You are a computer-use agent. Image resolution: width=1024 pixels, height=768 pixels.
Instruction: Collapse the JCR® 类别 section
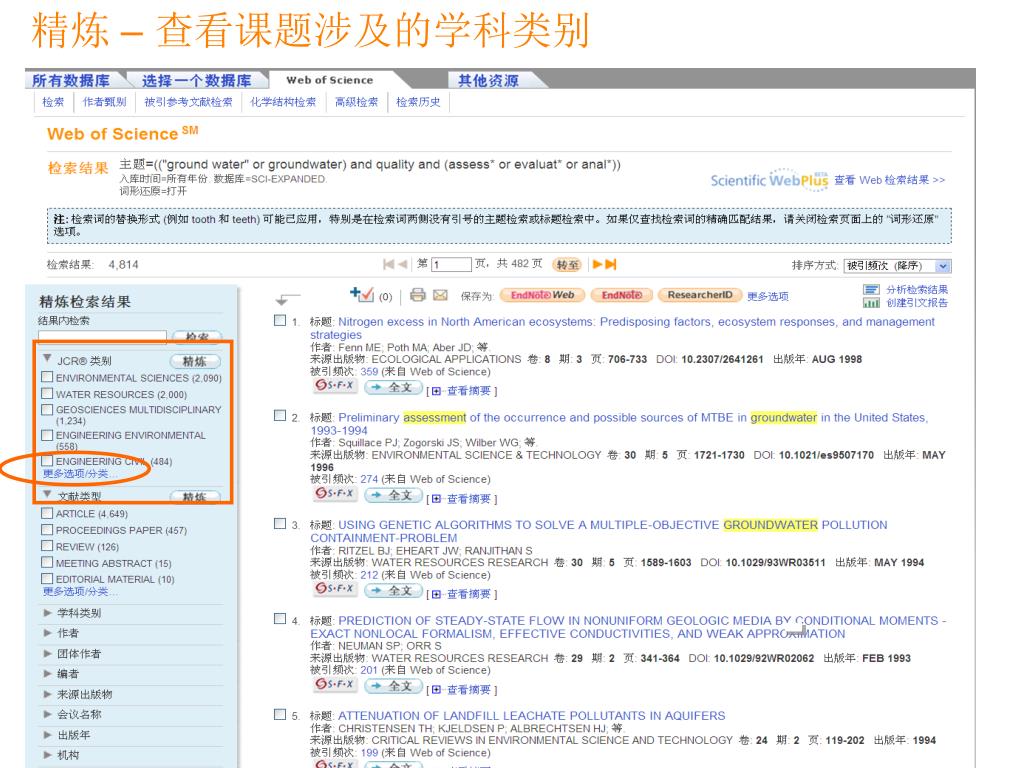point(47,359)
